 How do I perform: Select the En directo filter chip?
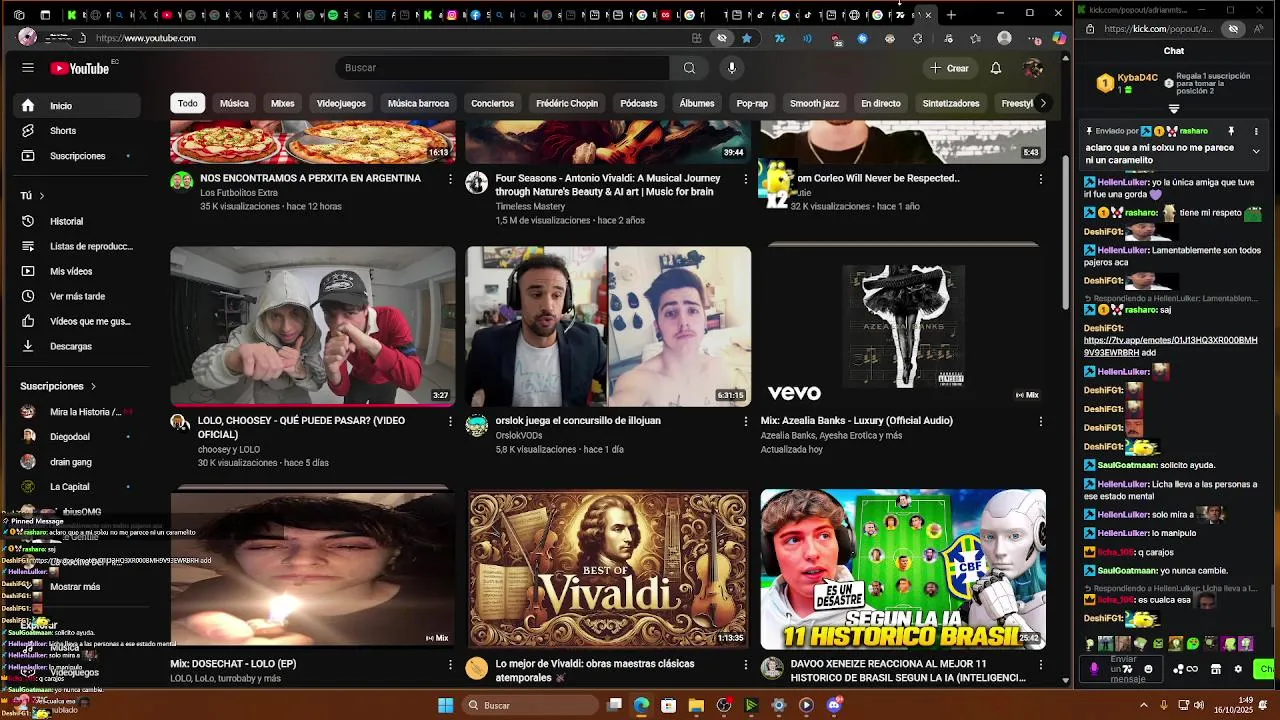point(881,103)
